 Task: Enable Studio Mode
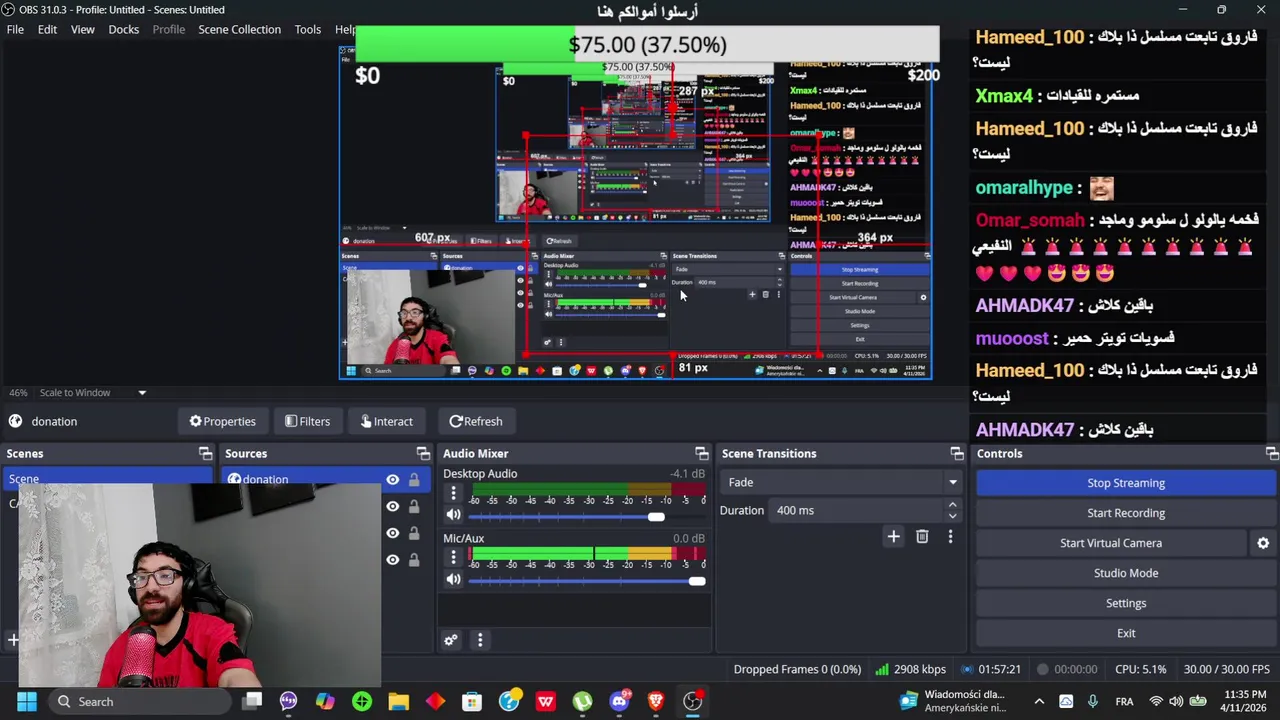click(x=1126, y=573)
